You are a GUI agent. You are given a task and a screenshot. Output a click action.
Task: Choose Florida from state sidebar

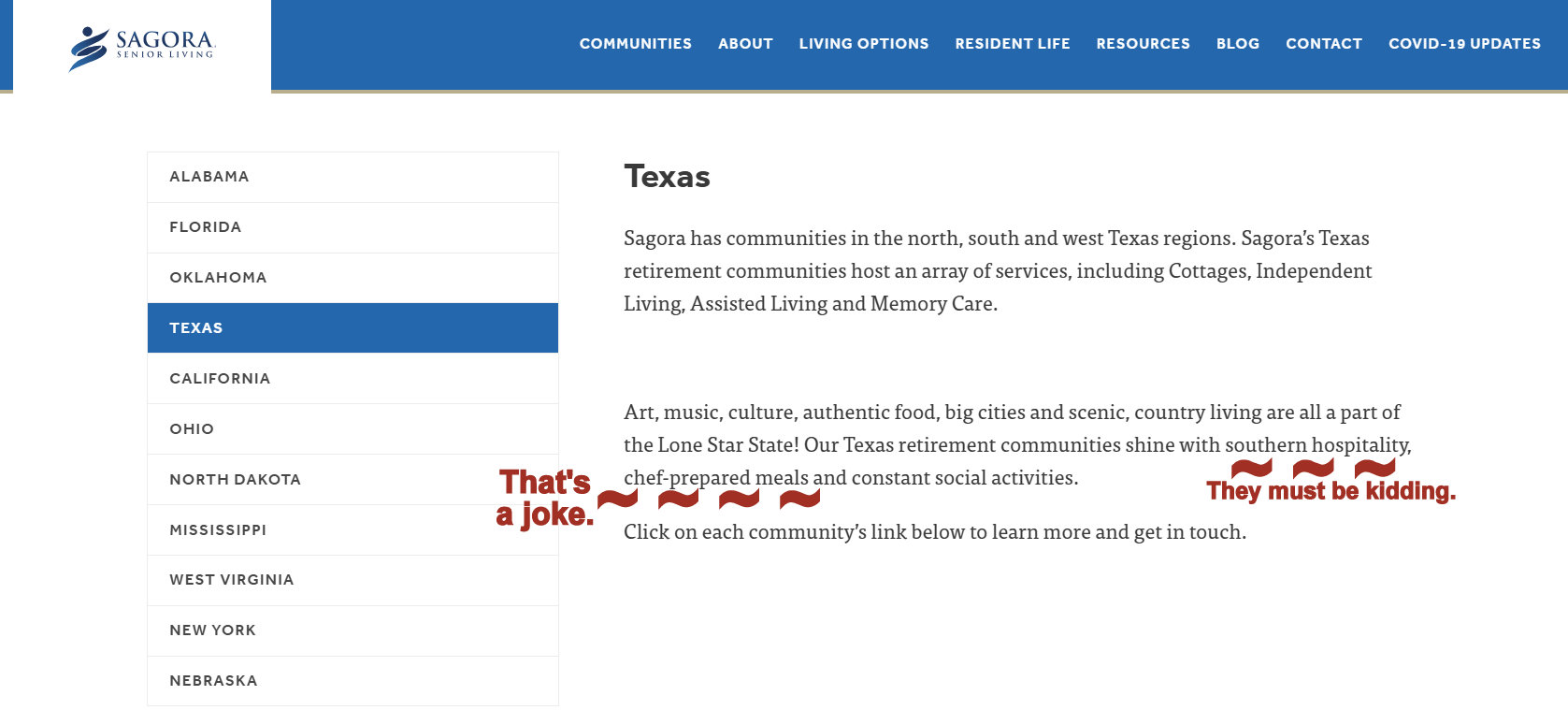tap(352, 227)
